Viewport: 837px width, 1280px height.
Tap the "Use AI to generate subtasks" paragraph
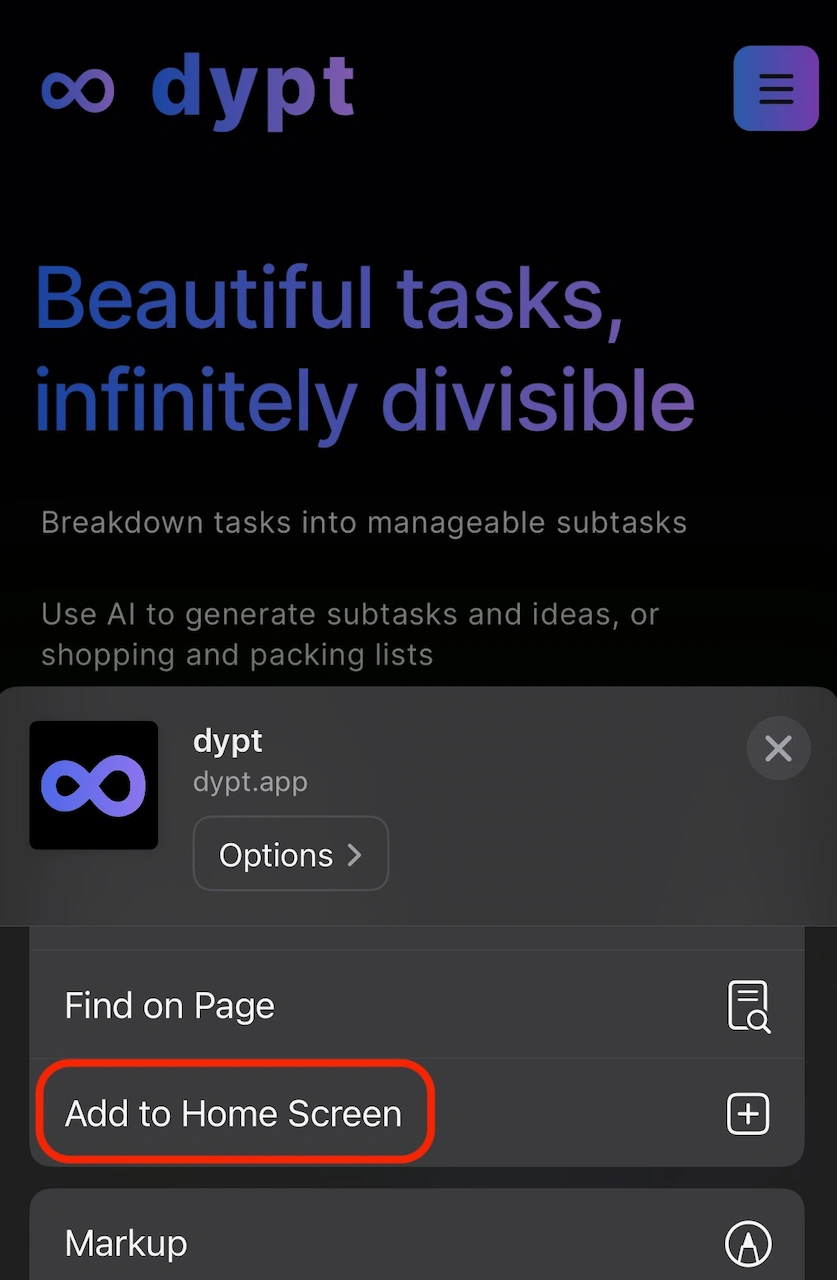click(350, 614)
